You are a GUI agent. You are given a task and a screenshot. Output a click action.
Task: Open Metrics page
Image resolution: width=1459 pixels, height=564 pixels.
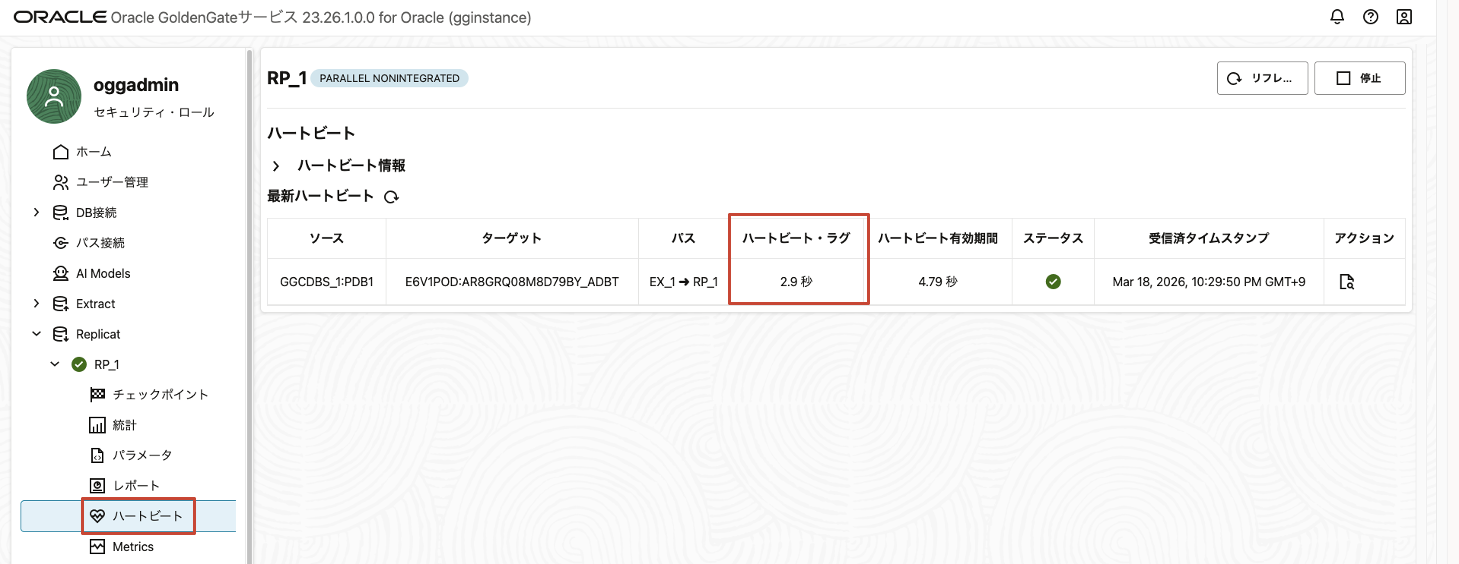(133, 547)
